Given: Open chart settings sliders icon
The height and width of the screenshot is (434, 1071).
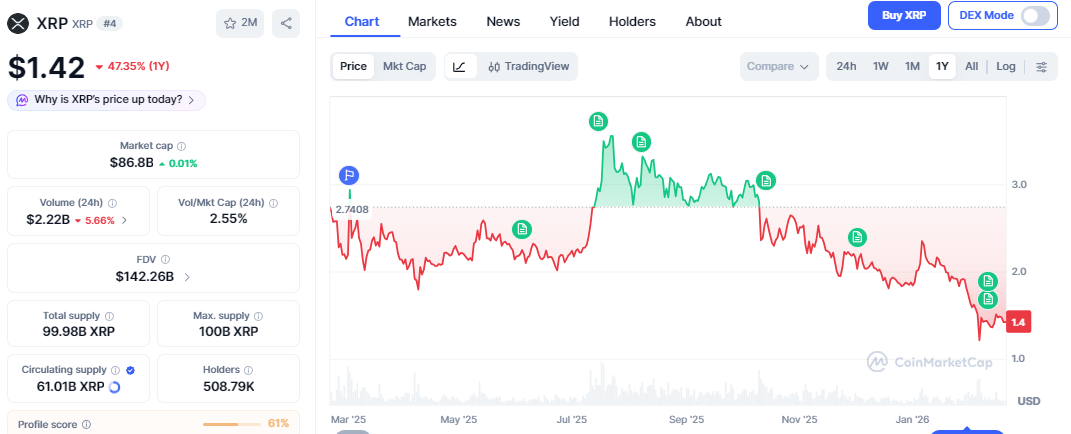Looking at the screenshot, I should pyautogui.click(x=1041, y=66).
